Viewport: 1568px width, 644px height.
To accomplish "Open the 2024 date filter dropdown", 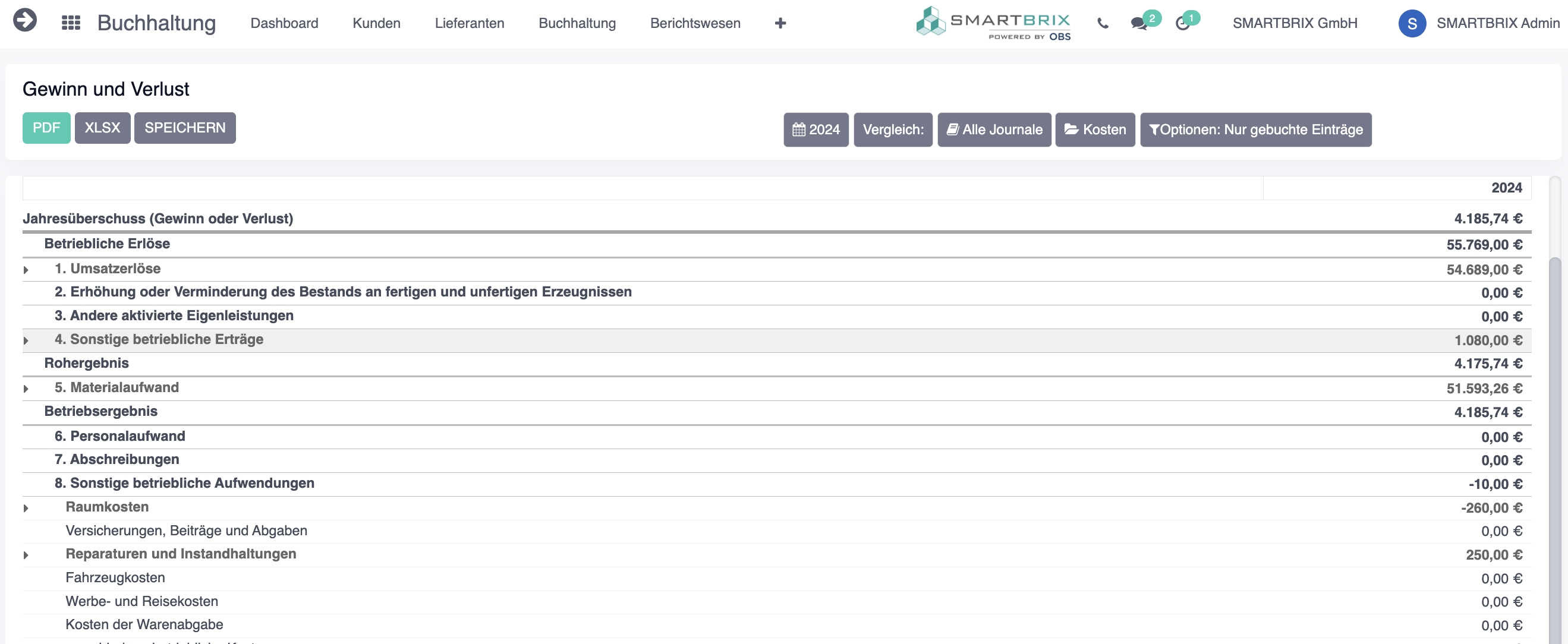I will (x=816, y=130).
